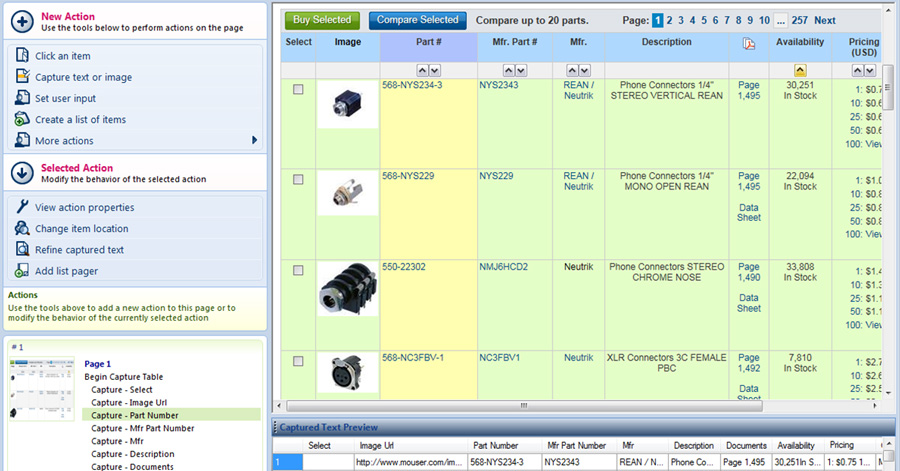Open the 'More actions' icon entry
Image resolution: width=900 pixels, height=471 pixels.
pyautogui.click(x=22, y=141)
